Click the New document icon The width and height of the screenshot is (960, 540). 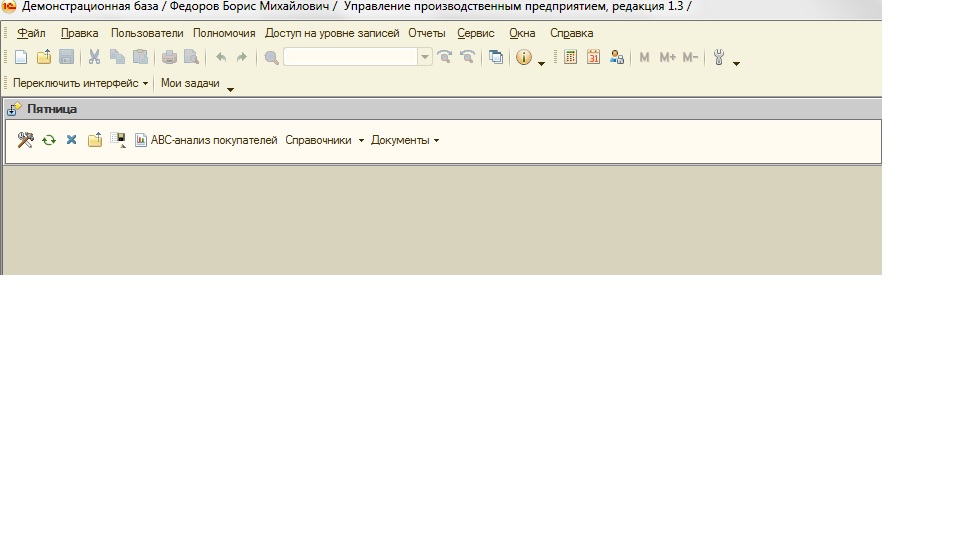coord(21,58)
